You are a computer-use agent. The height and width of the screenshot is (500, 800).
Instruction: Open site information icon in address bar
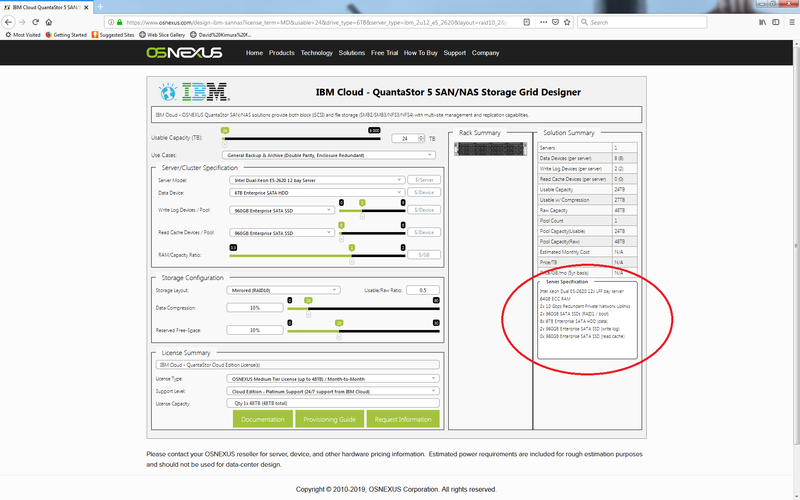tap(111, 22)
